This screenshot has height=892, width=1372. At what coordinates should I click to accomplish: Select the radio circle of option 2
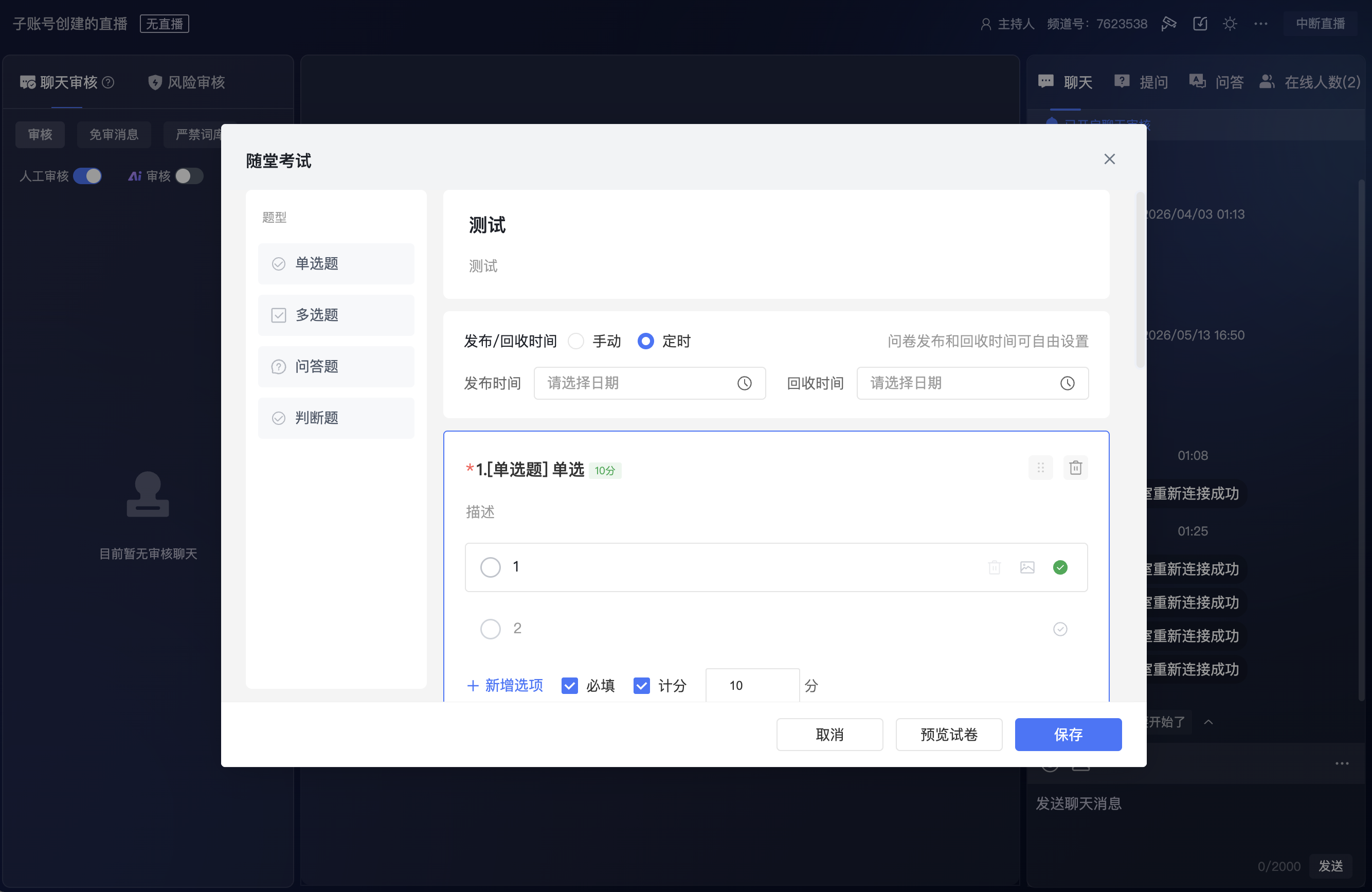tap(490, 629)
